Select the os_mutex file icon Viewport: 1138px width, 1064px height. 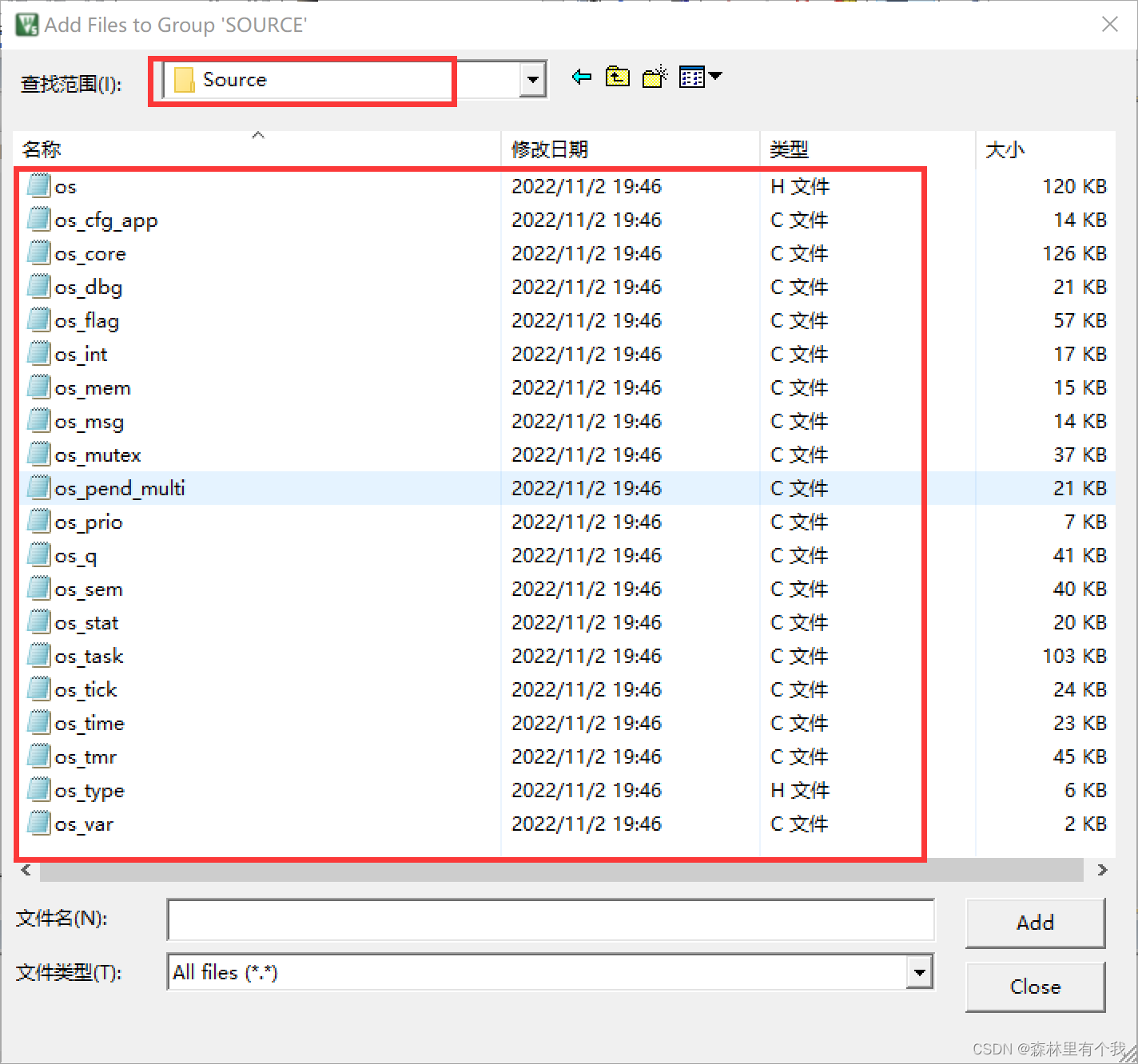[39, 454]
